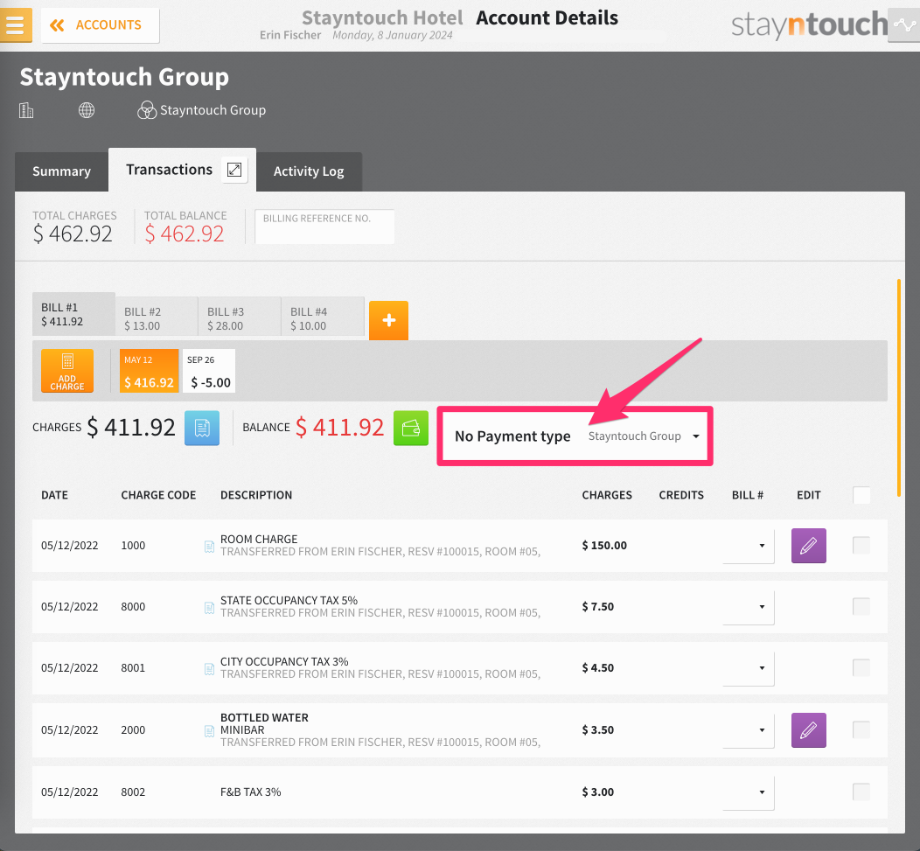Select the Transactions tab
Screen dimensions: 920x851
tap(169, 170)
